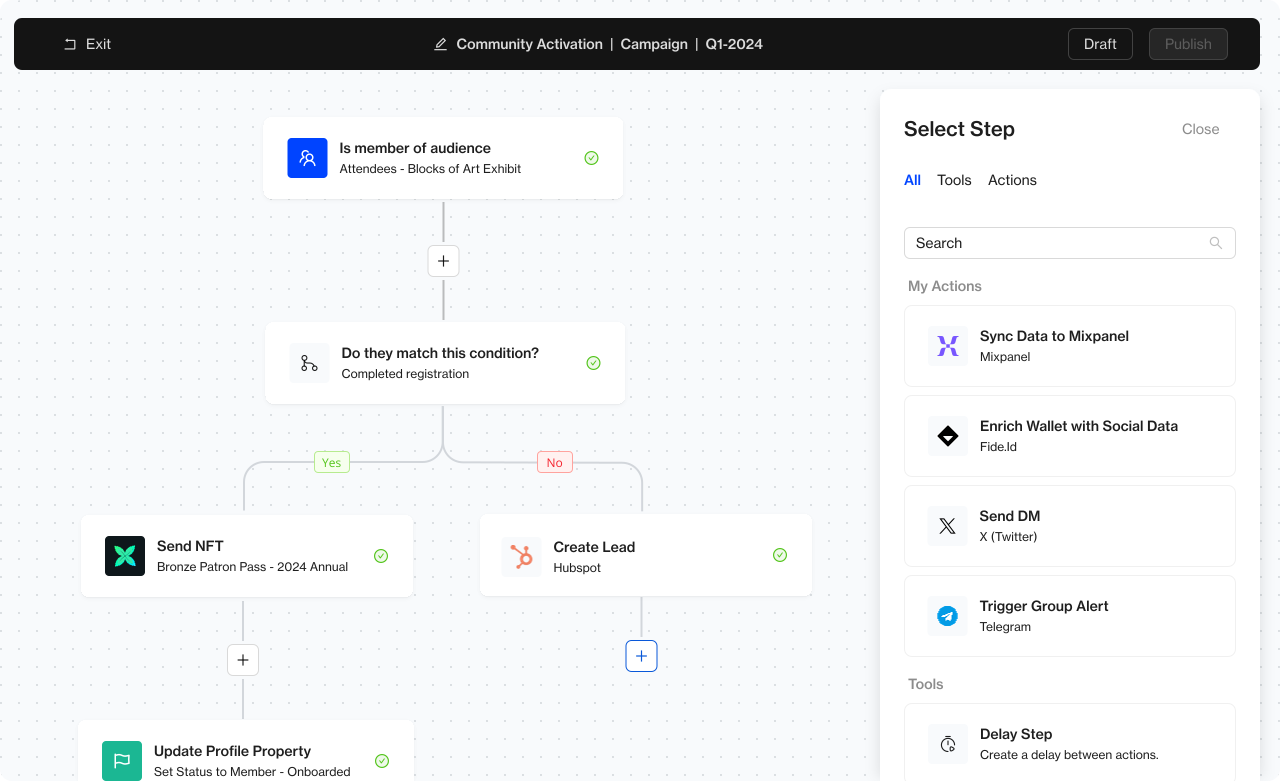Select the Delay Step clock icon

(947, 744)
